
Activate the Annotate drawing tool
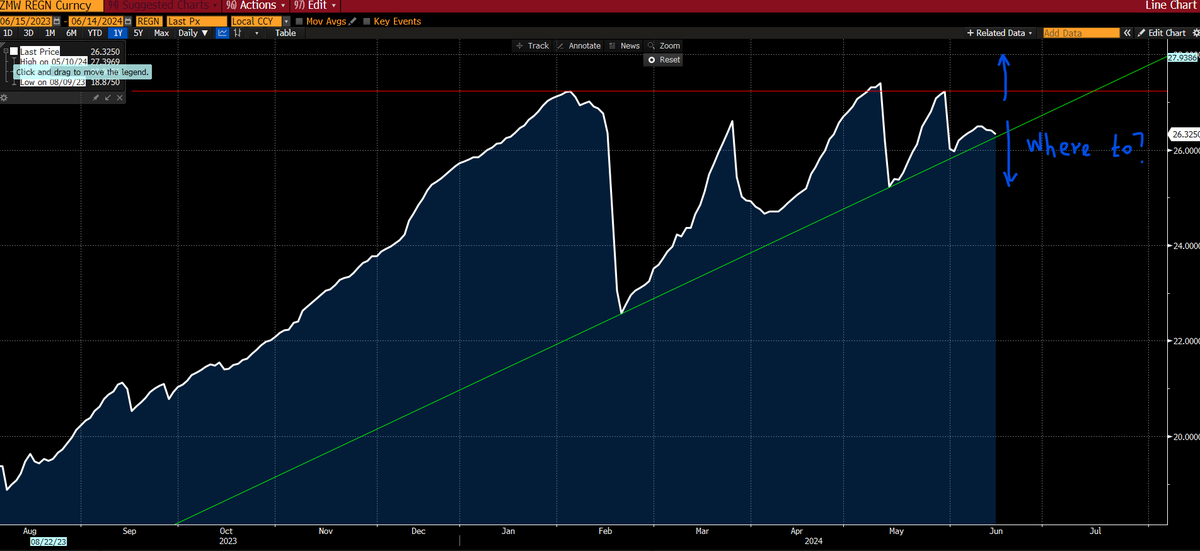click(x=579, y=46)
